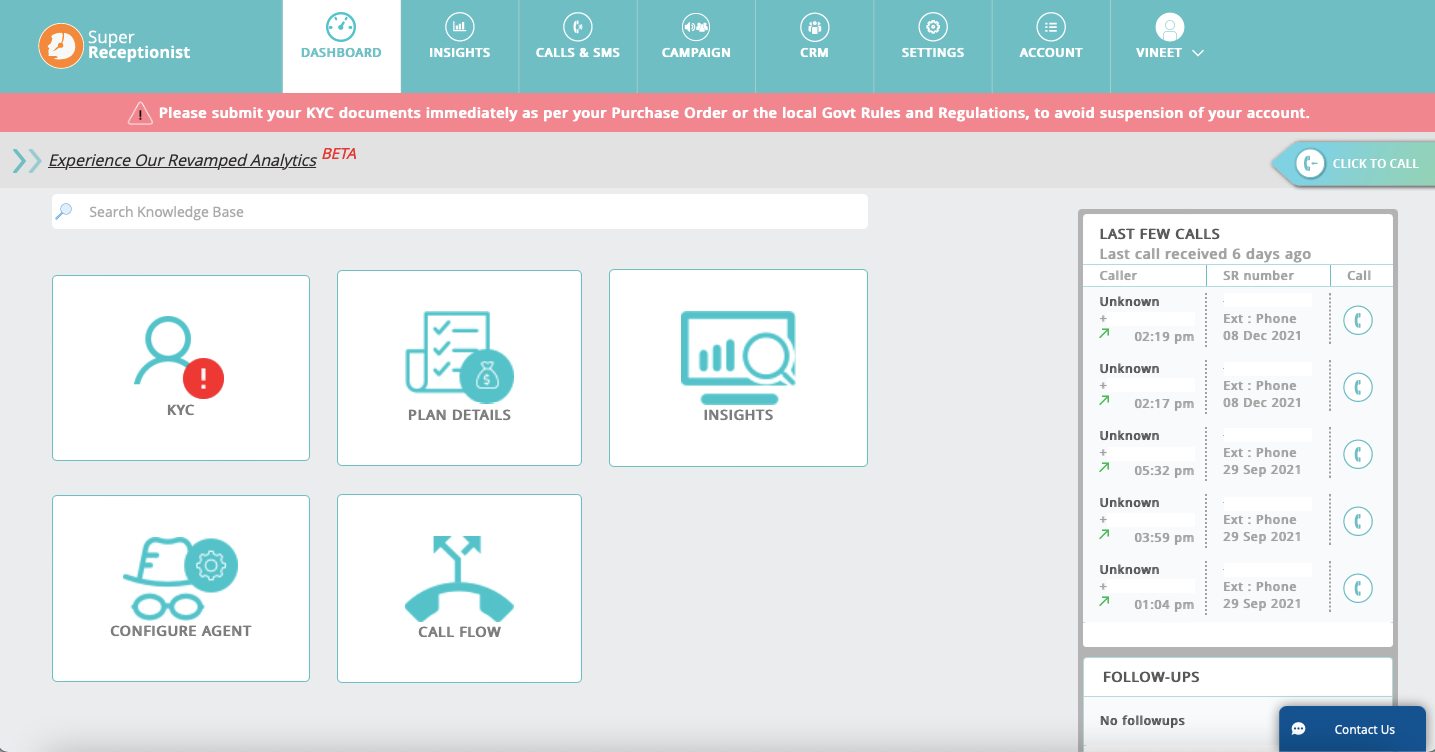Expand the Revamped Analytics chevron arrows
Viewport: 1435px width, 752px height.
point(24,159)
